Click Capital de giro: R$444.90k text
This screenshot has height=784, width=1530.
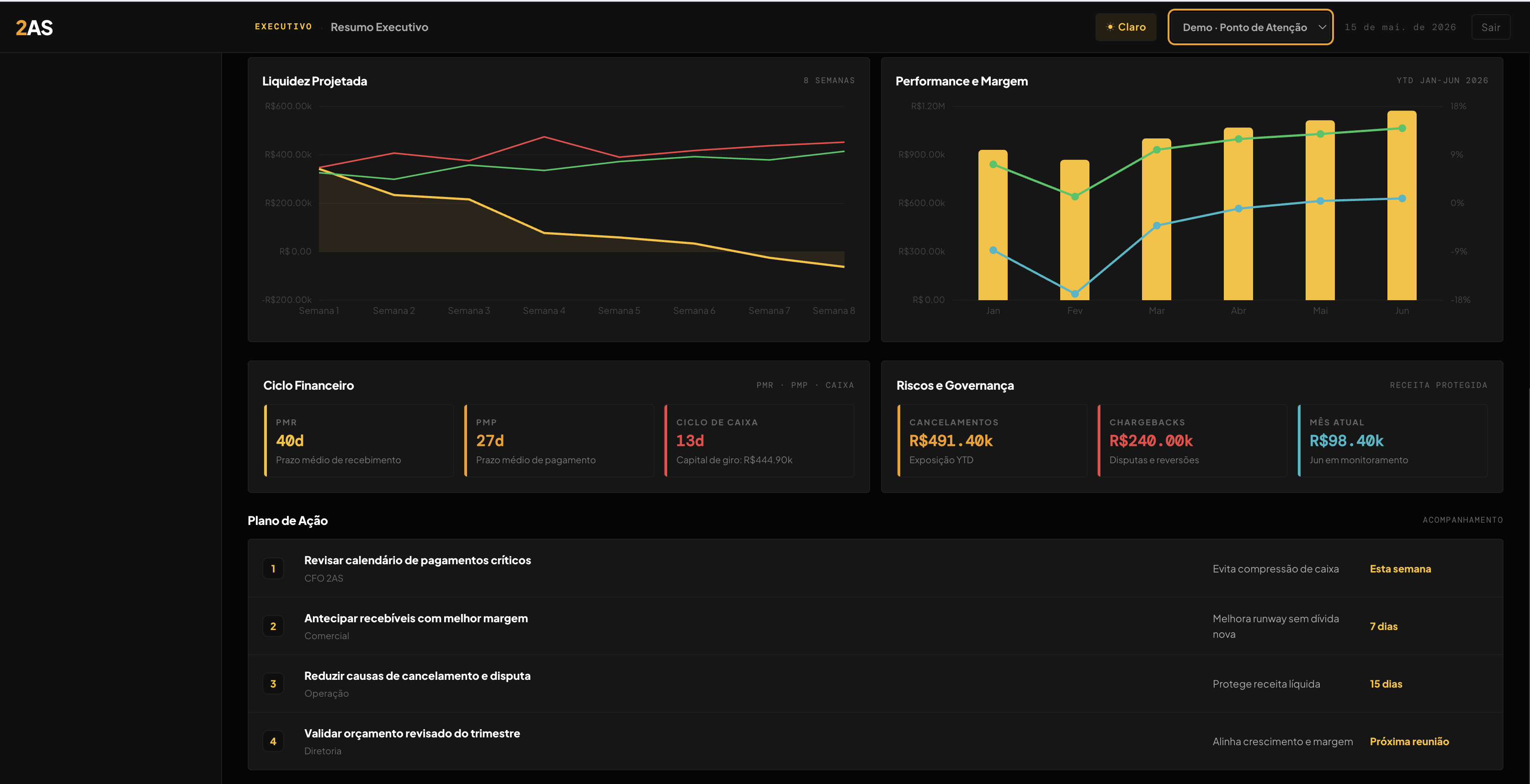734,461
